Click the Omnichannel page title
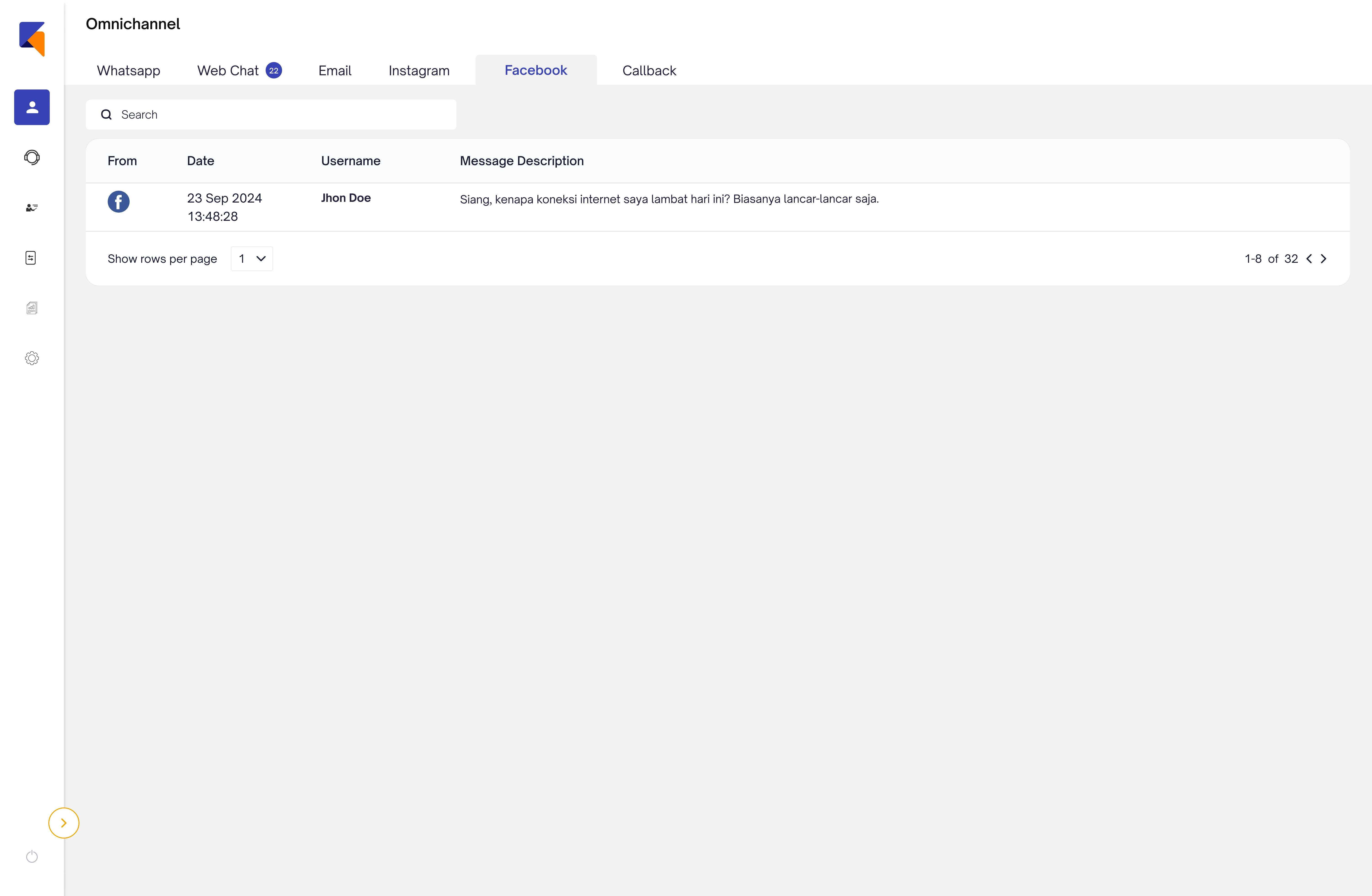The height and width of the screenshot is (896, 1372). click(133, 24)
